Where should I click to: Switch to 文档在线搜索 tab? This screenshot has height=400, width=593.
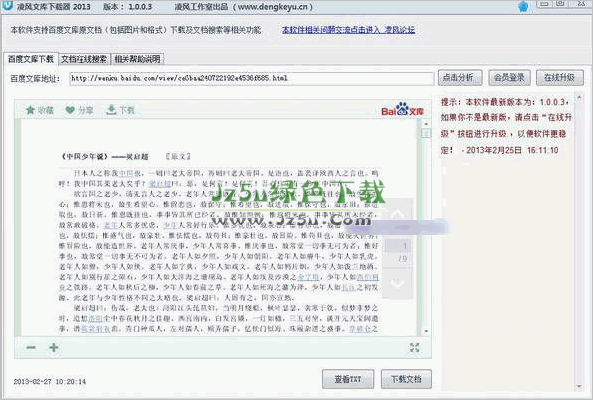84,59
